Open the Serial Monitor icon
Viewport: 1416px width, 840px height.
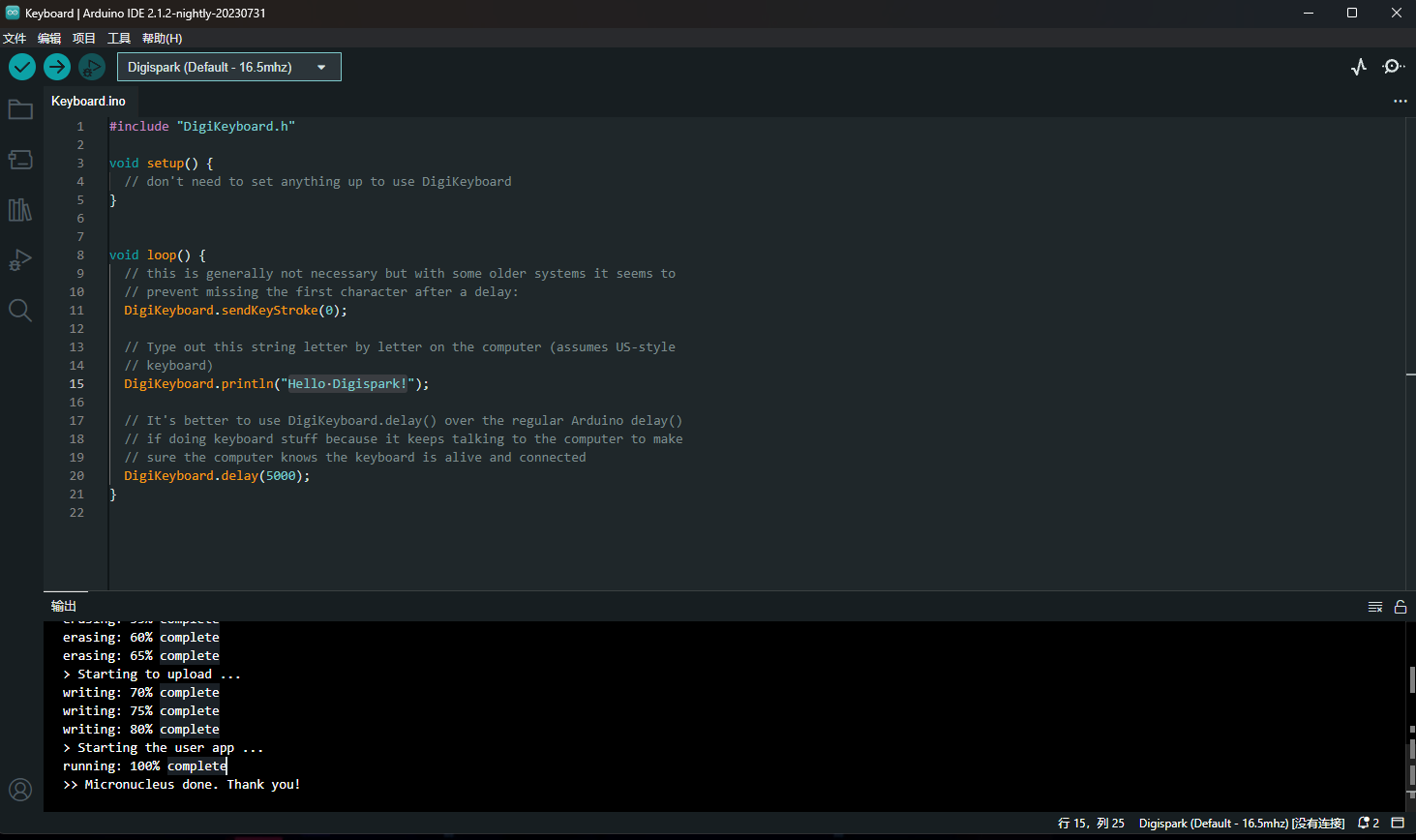pyautogui.click(x=1394, y=67)
